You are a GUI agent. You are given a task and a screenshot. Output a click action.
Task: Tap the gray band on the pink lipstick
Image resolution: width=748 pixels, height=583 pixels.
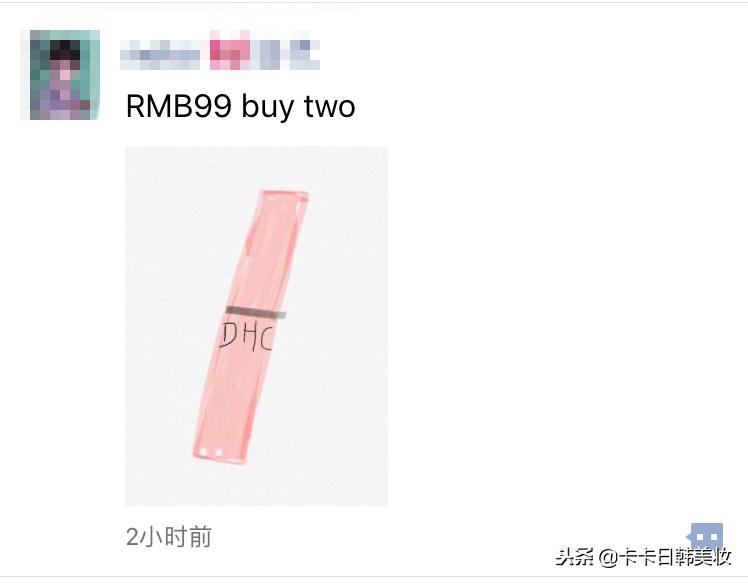coord(256,312)
